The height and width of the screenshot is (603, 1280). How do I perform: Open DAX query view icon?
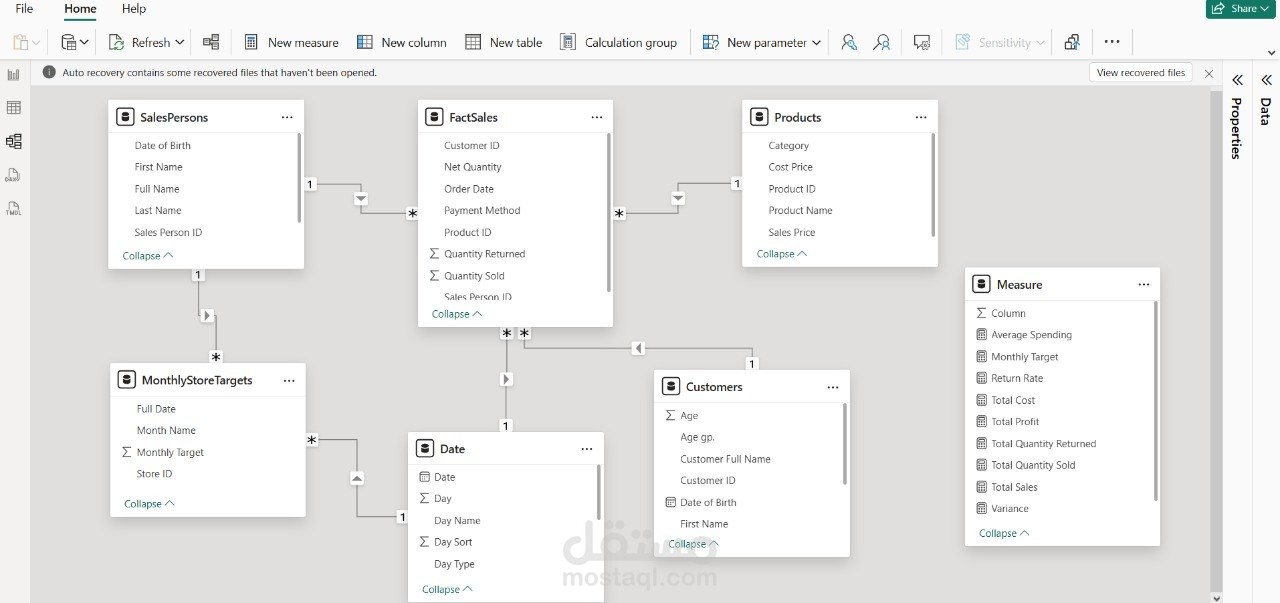click(14, 175)
